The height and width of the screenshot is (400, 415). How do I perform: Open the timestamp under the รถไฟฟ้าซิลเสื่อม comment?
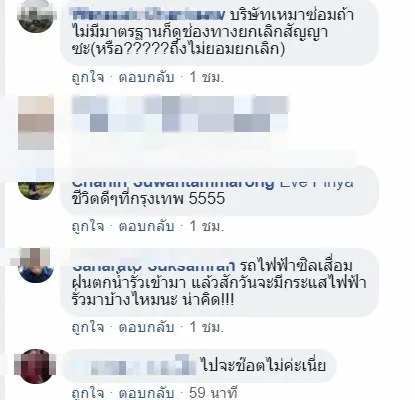pyautogui.click(x=206, y=327)
